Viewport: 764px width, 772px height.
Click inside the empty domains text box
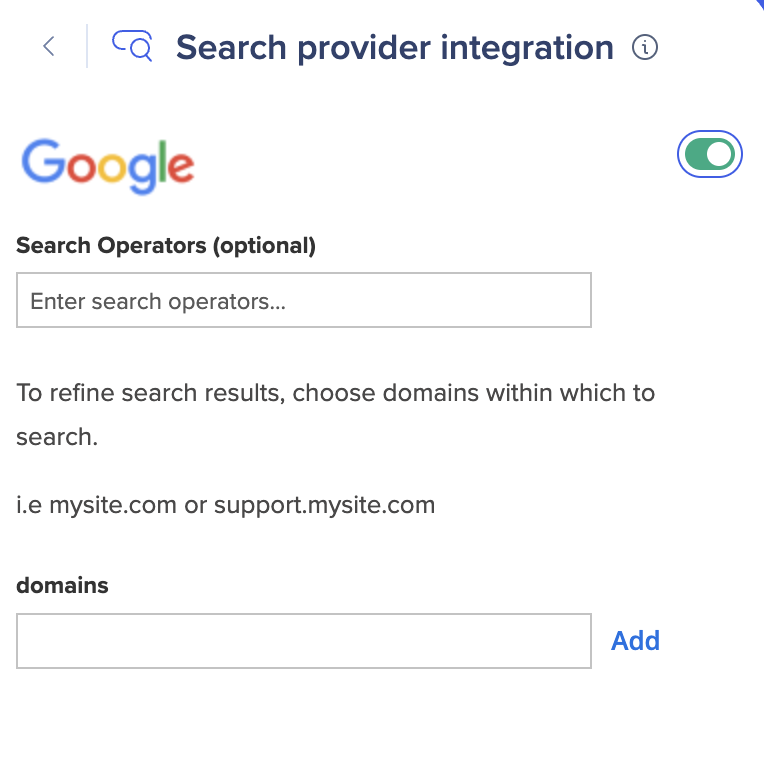pyautogui.click(x=304, y=641)
